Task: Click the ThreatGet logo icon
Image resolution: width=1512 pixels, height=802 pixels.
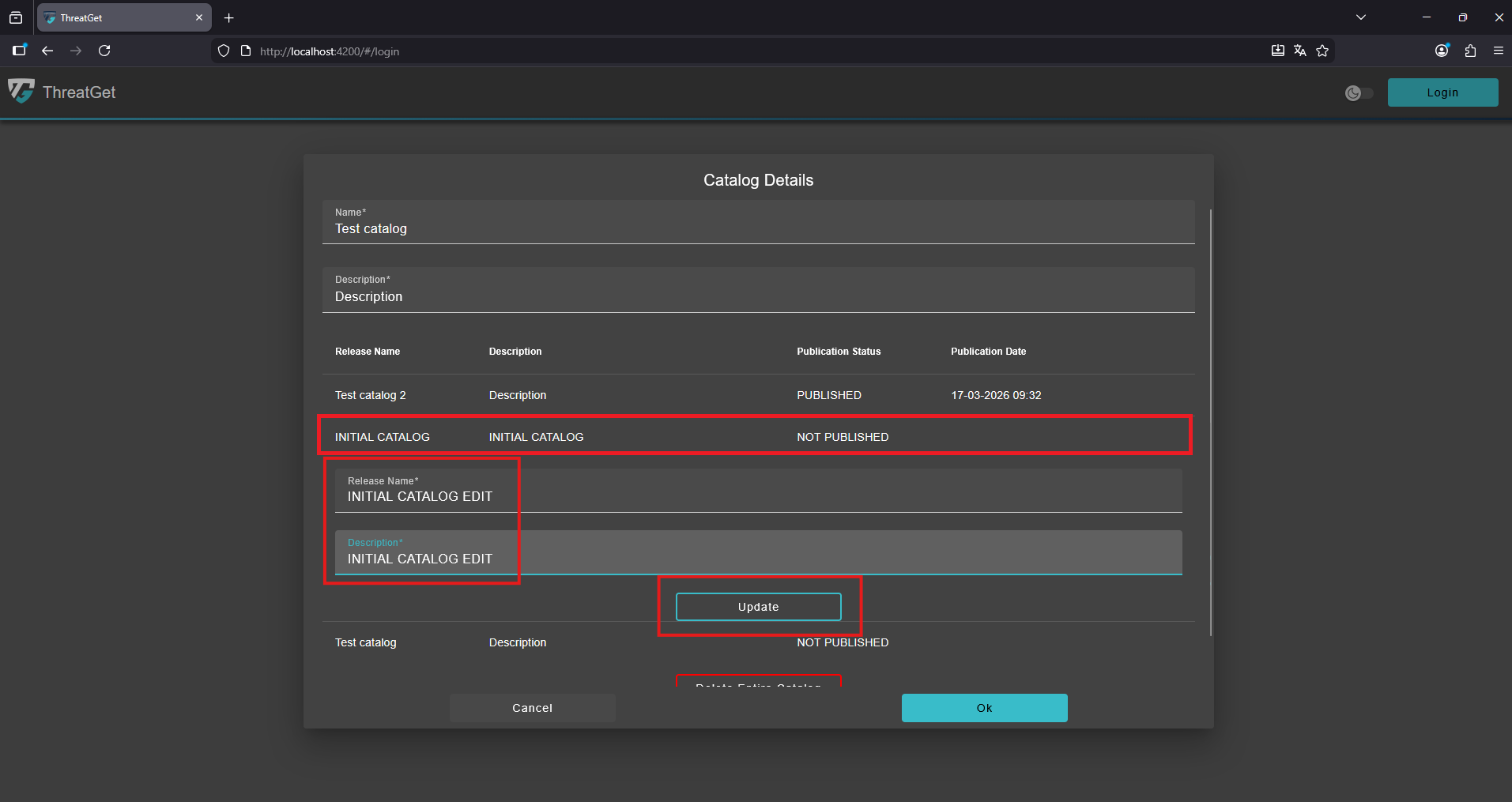Action: pos(21,91)
